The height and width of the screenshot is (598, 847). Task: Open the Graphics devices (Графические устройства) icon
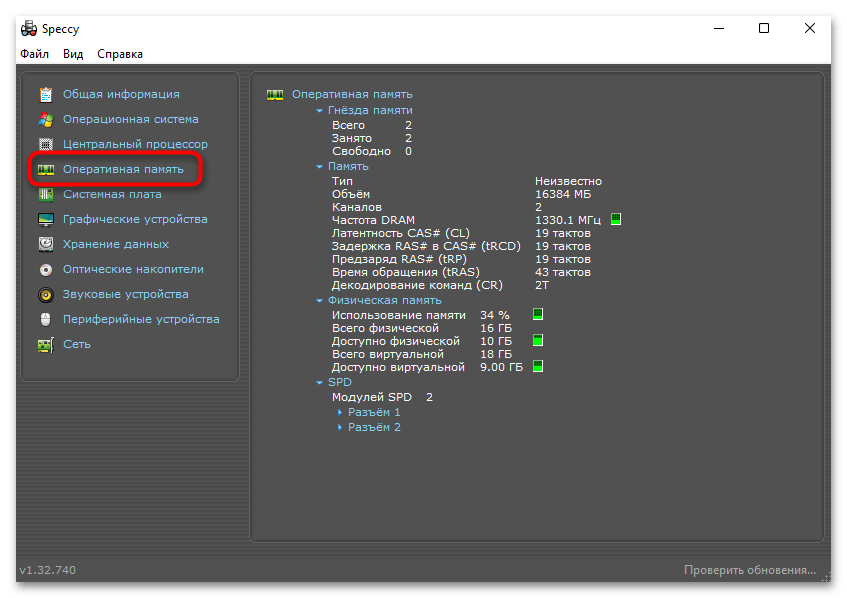(46, 220)
